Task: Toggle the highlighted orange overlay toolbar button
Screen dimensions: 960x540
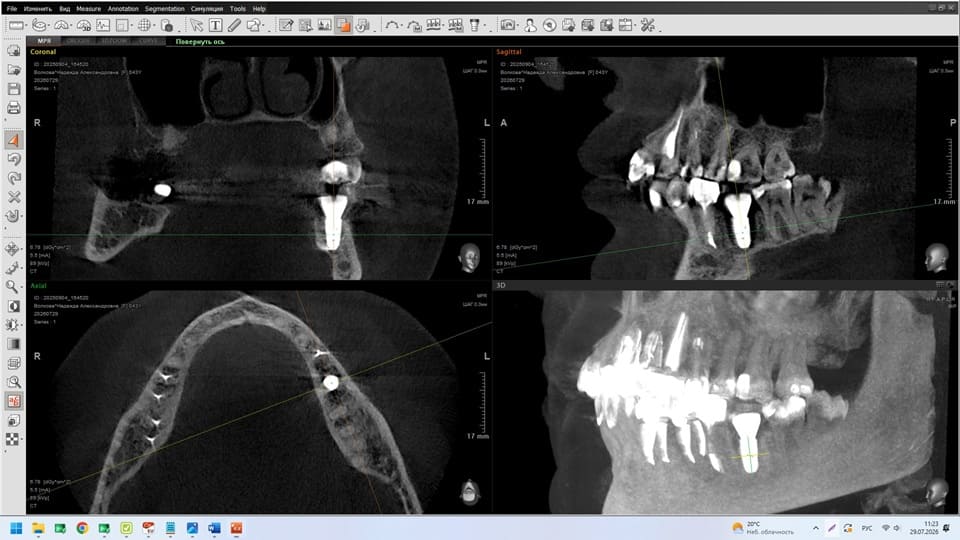Action: (x=343, y=25)
